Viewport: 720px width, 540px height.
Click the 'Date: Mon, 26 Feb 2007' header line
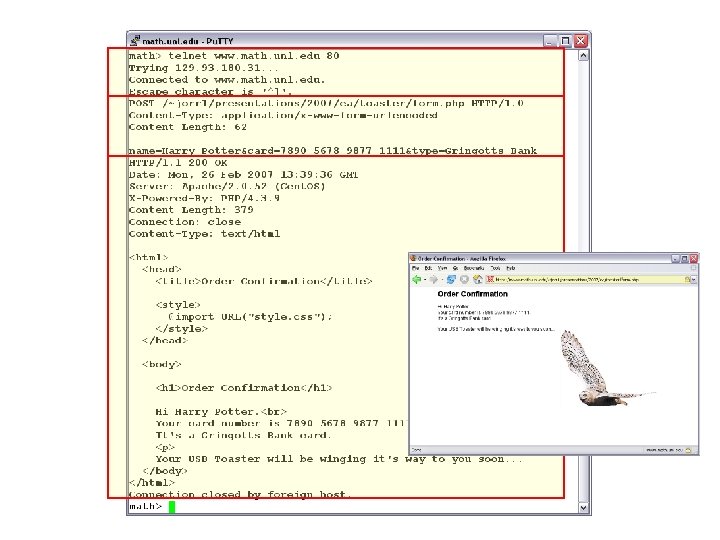pyautogui.click(x=243, y=175)
